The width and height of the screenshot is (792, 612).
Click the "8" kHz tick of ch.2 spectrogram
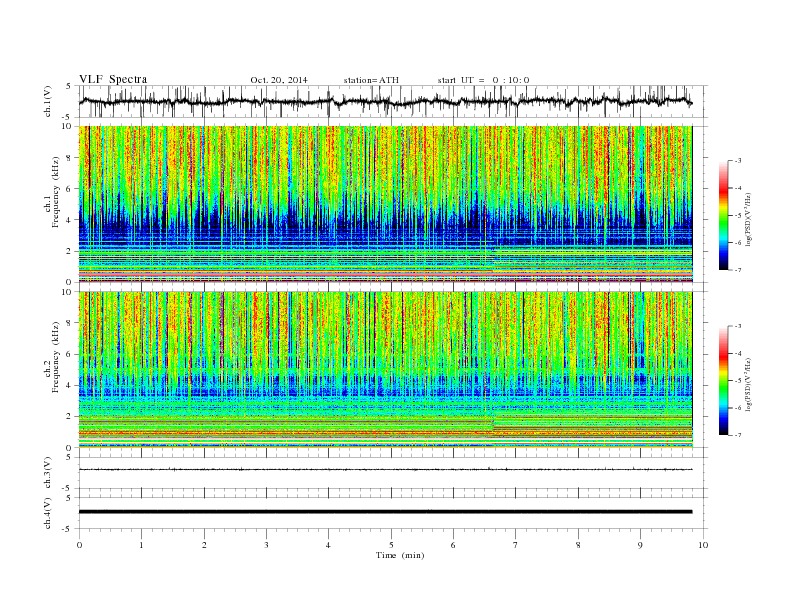click(x=69, y=323)
